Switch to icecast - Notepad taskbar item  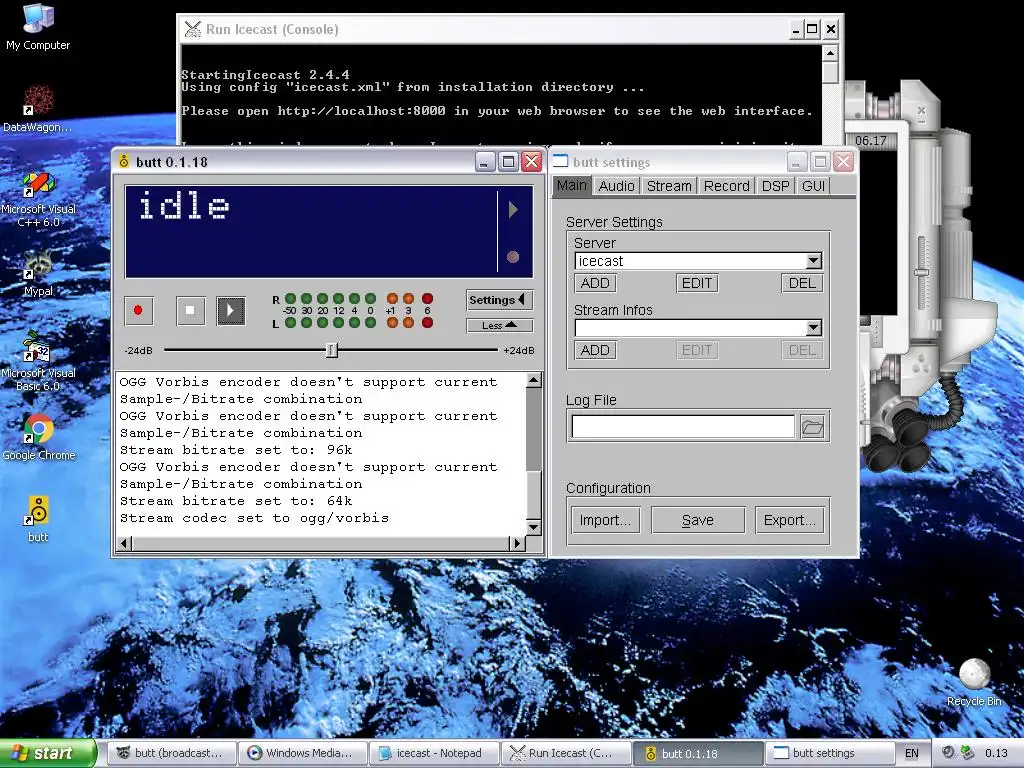pyautogui.click(x=434, y=753)
